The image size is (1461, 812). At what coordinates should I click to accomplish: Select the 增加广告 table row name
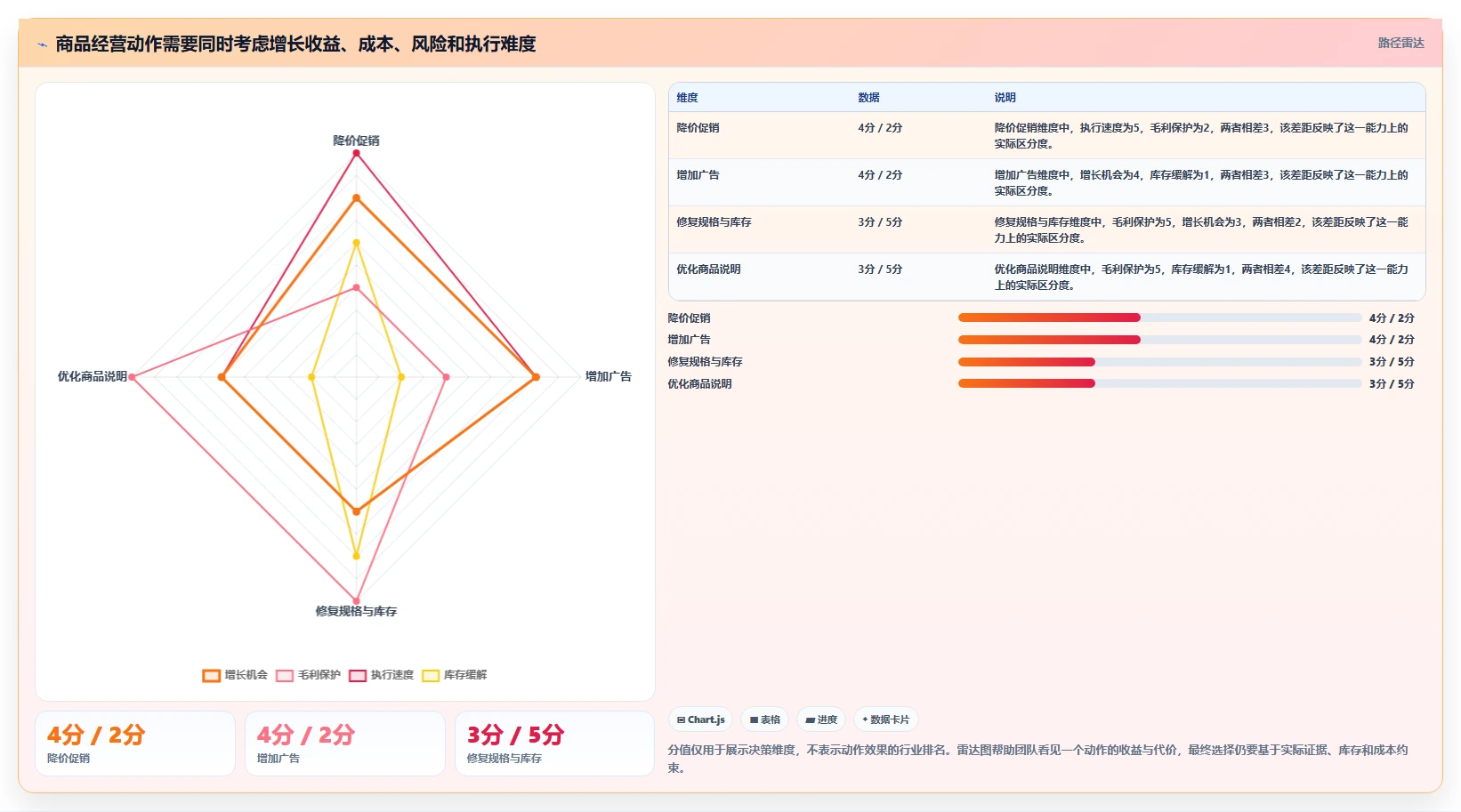[x=698, y=175]
